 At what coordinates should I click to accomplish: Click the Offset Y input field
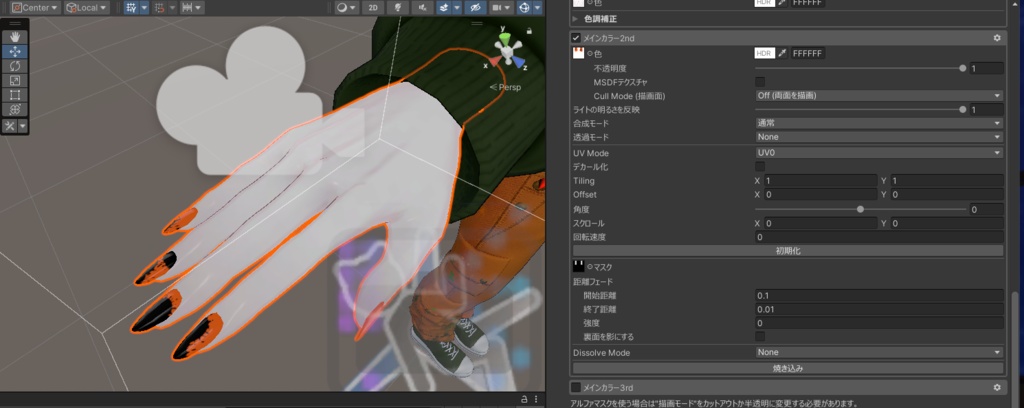[946, 195]
